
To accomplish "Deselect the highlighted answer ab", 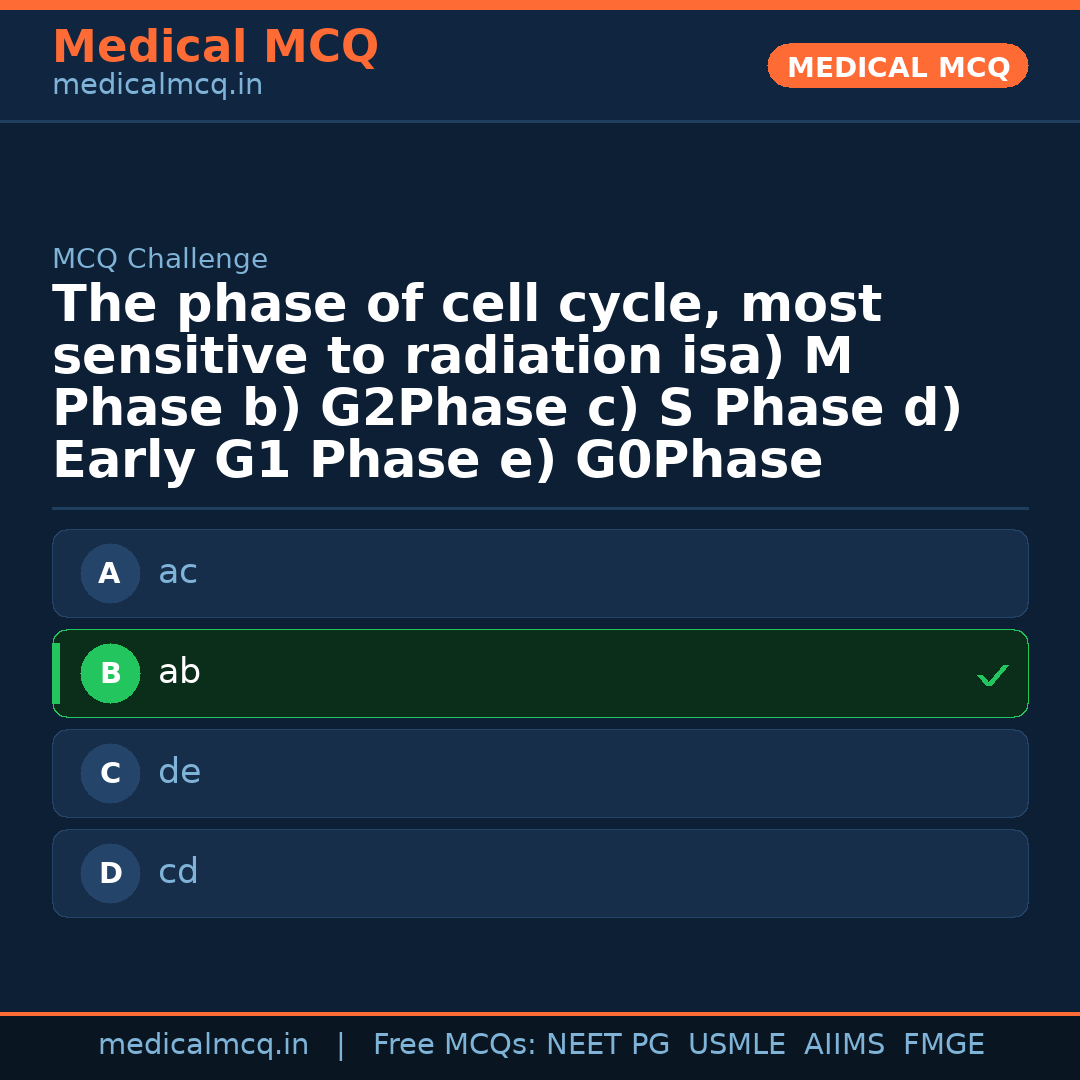I will (540, 673).
